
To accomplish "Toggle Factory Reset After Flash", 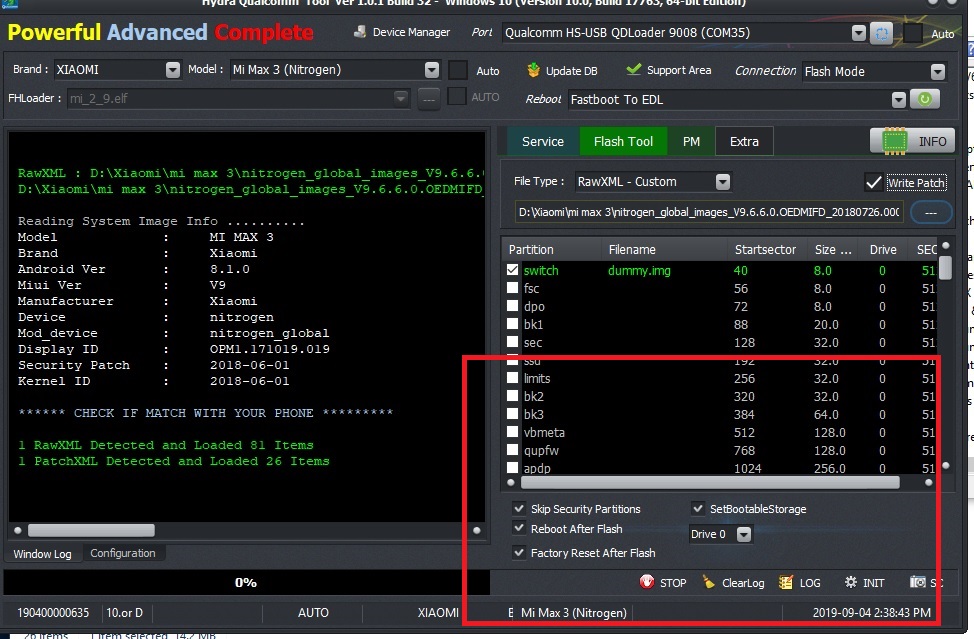I will tap(519, 552).
